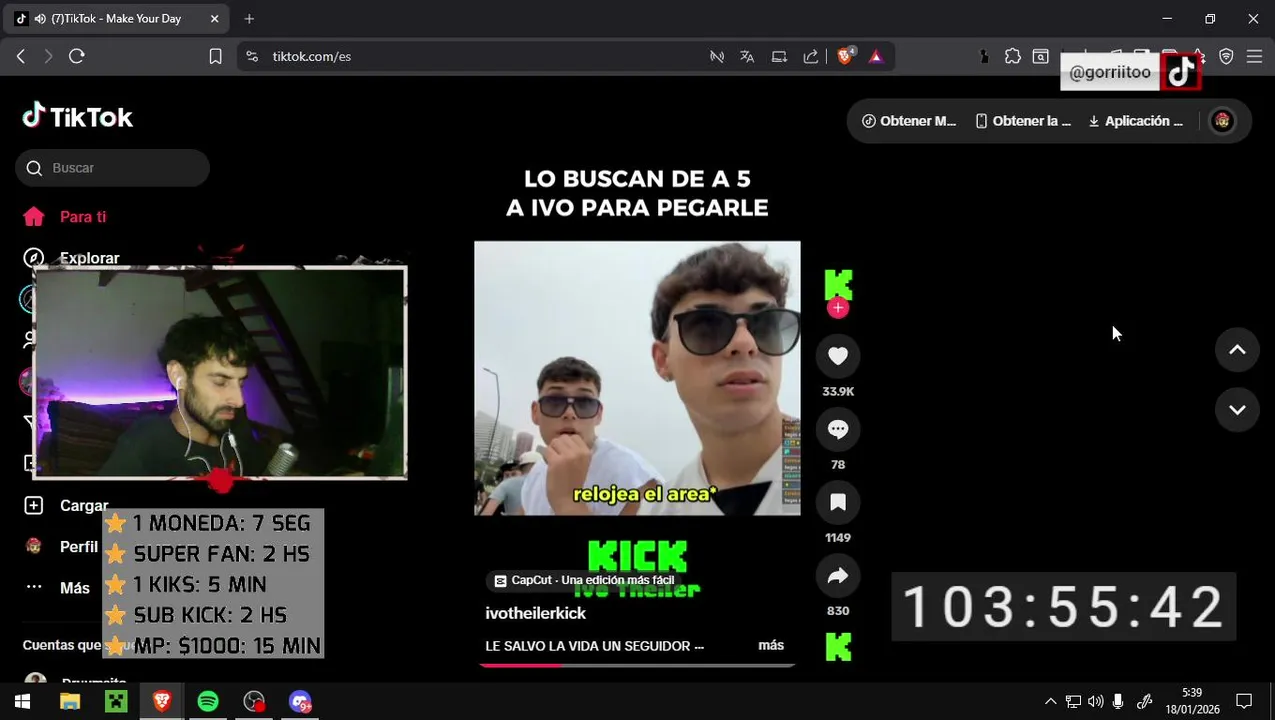Go to the previous video

tap(1237, 350)
